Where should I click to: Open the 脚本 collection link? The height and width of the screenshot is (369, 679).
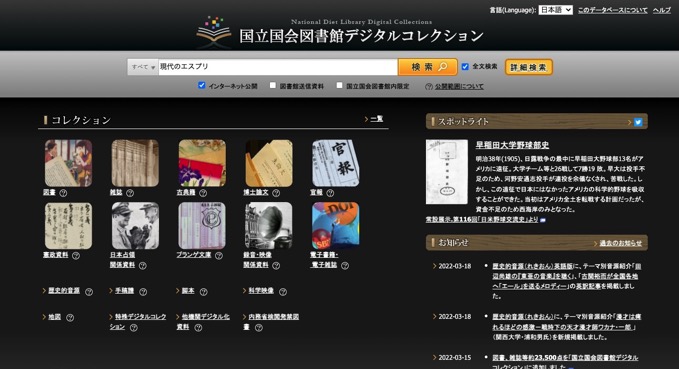(188, 291)
